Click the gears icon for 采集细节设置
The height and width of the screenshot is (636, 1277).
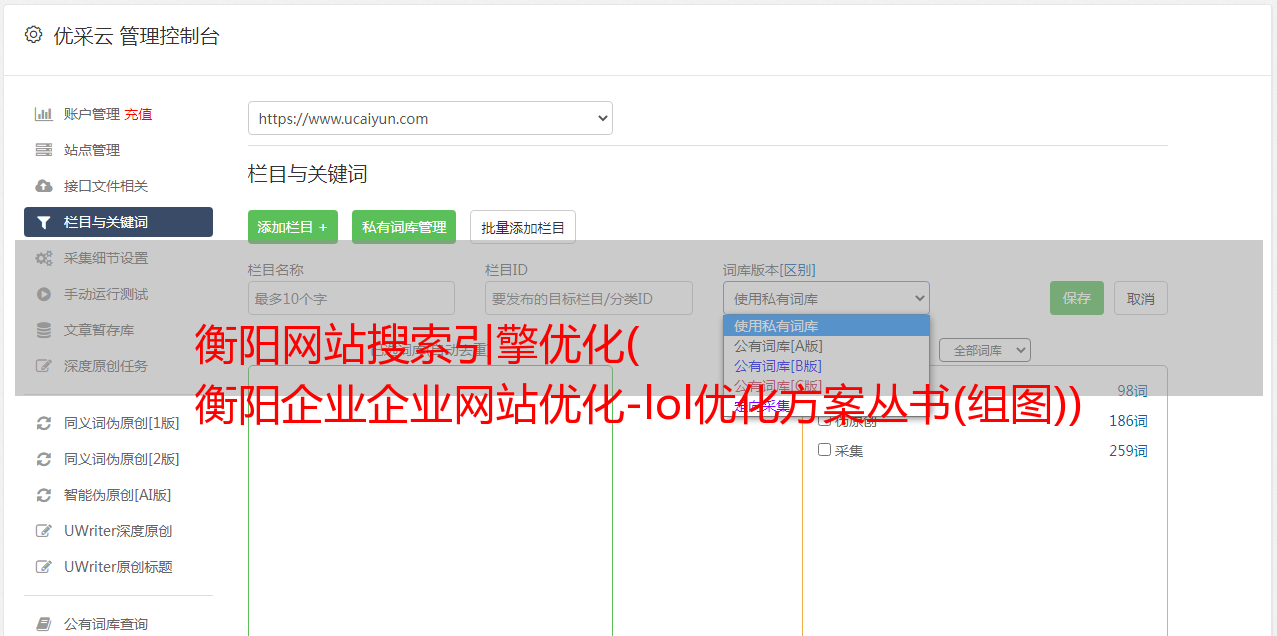tap(44, 258)
